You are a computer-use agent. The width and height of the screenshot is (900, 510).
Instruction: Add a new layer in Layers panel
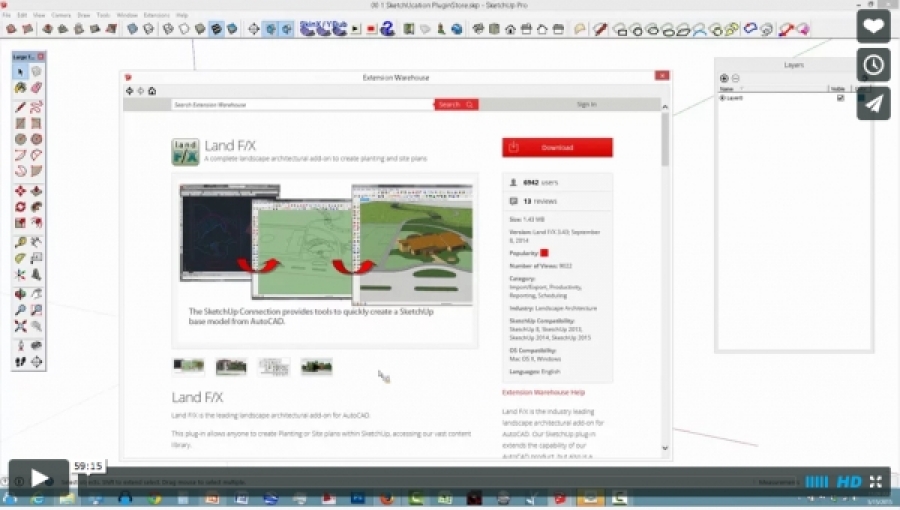724,78
